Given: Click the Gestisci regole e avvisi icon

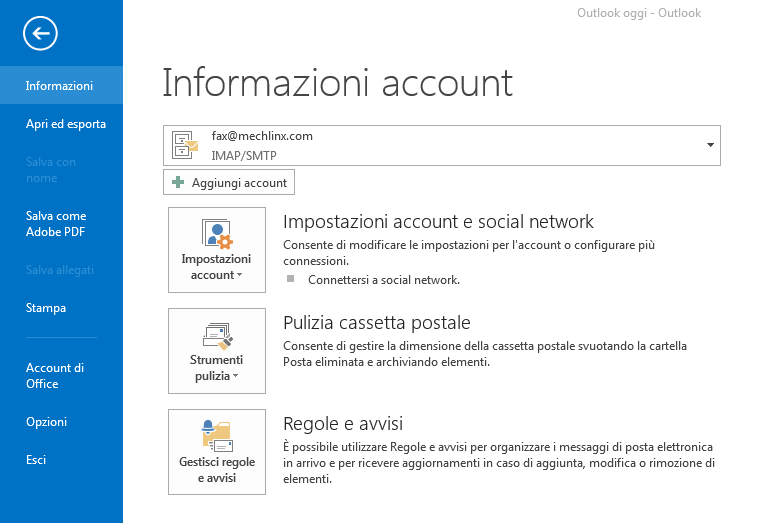Looking at the screenshot, I should coord(217,435).
